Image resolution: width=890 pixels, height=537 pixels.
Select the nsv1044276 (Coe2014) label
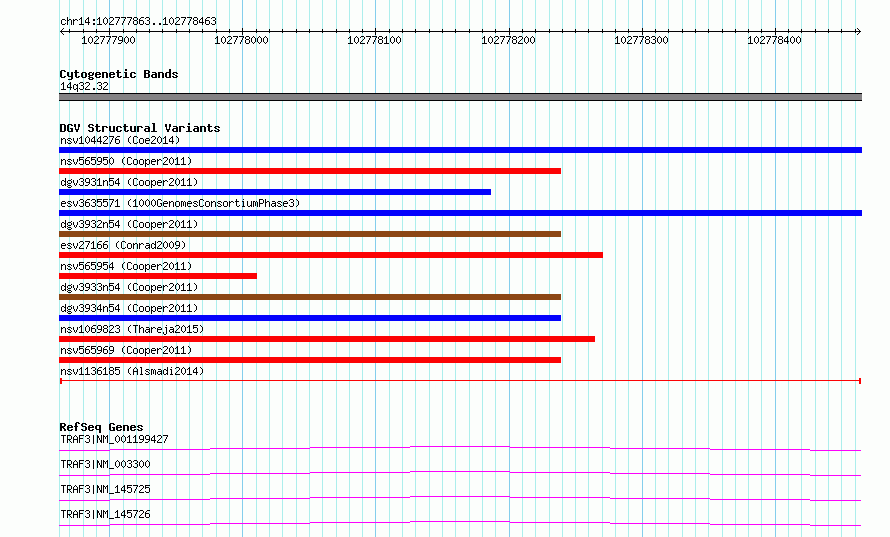tap(120, 140)
